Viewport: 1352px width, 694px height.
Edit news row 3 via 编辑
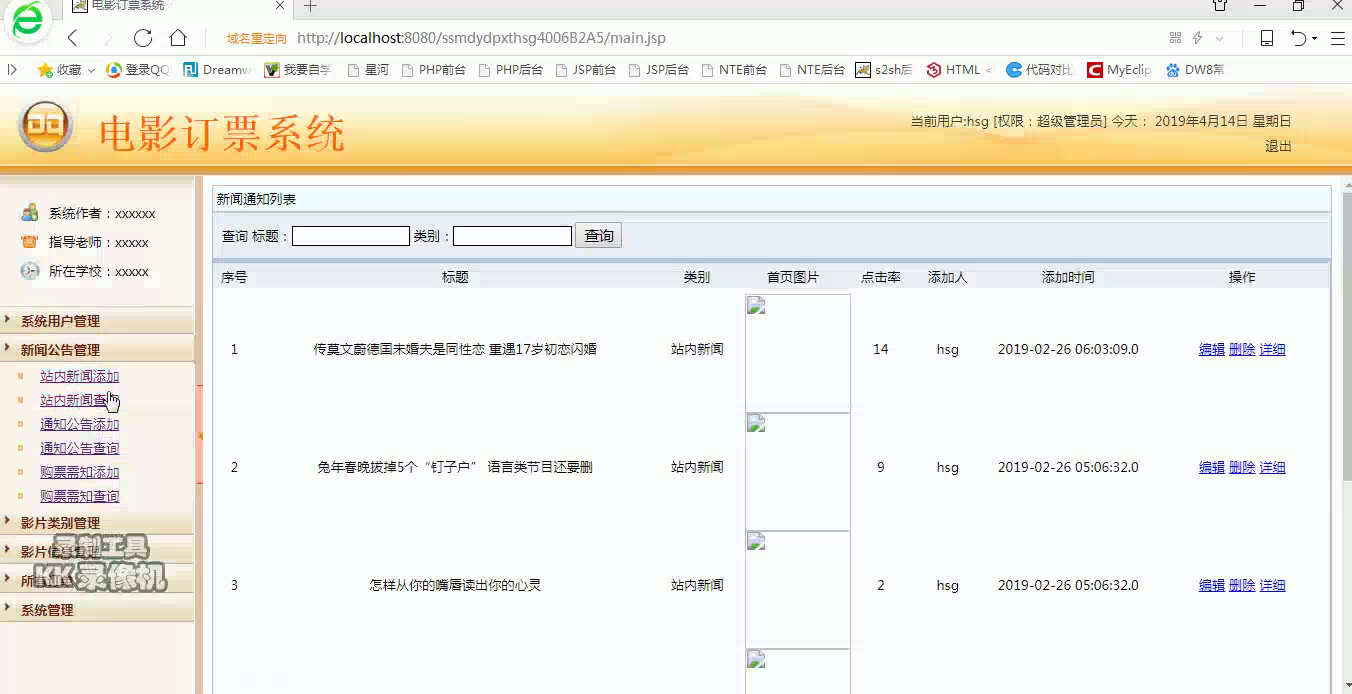click(x=1212, y=585)
